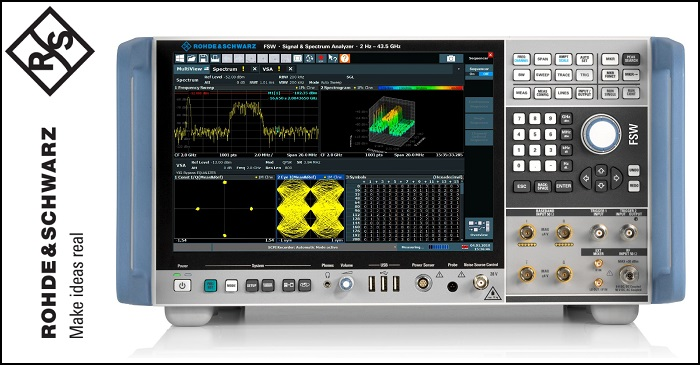Click the ESC key

coord(521,186)
